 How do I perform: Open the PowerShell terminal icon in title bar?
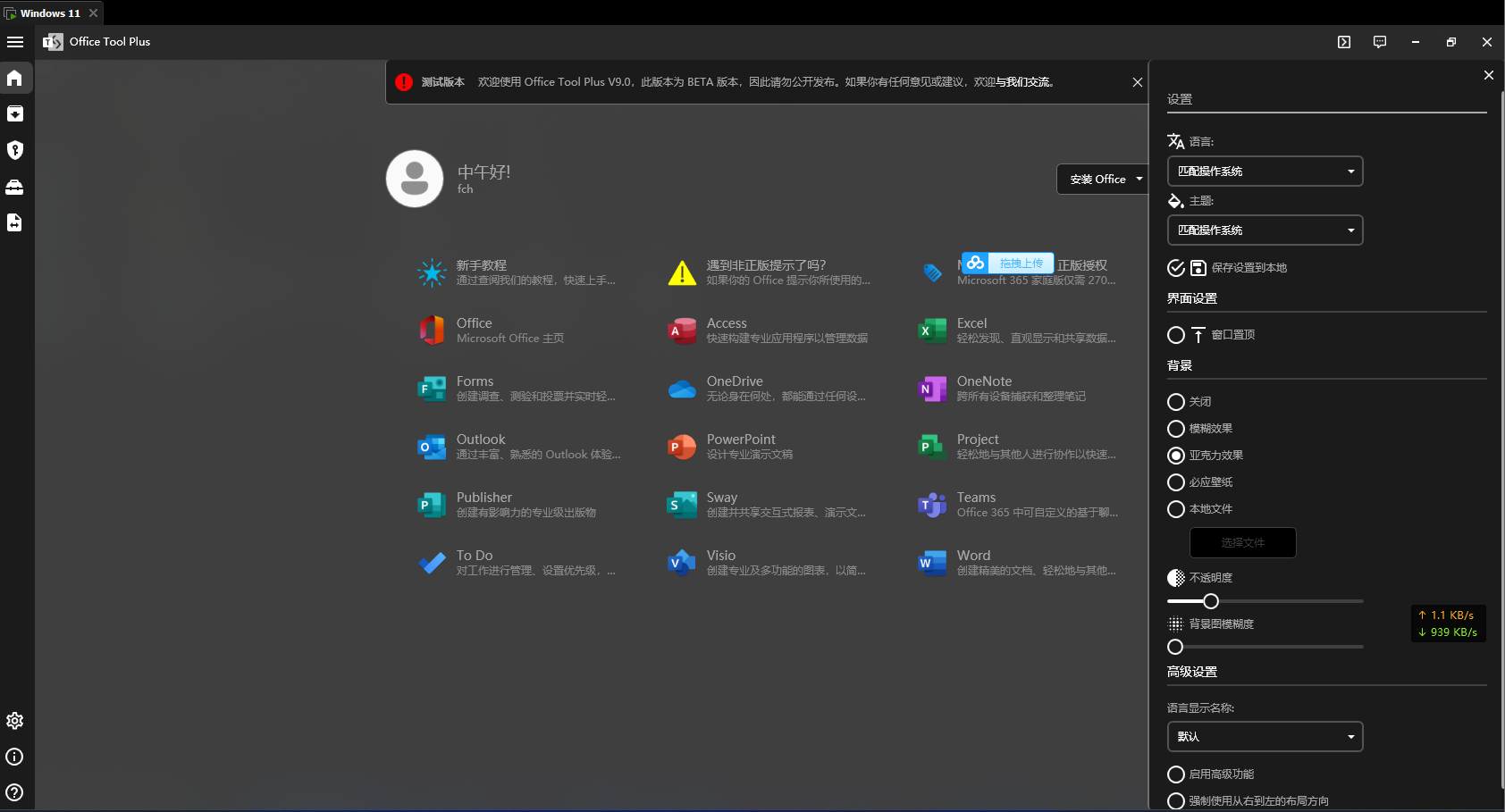click(1344, 41)
